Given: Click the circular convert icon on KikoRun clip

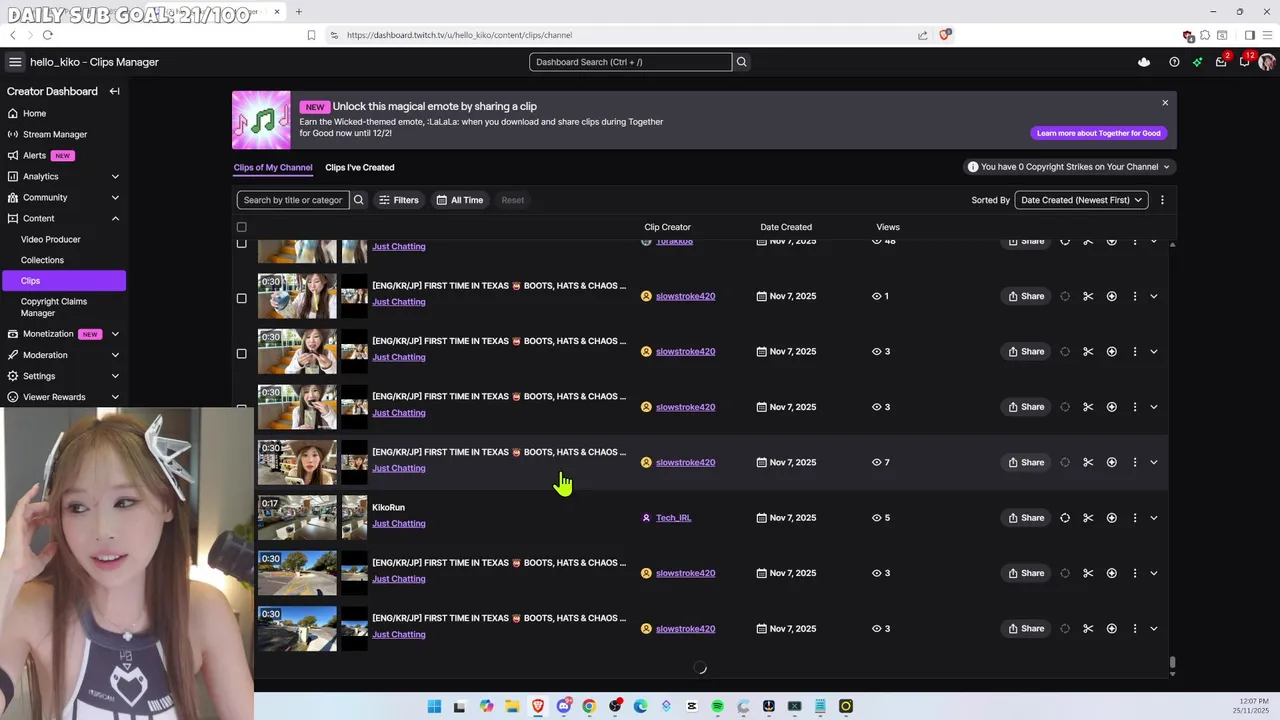Looking at the screenshot, I should (x=1065, y=518).
